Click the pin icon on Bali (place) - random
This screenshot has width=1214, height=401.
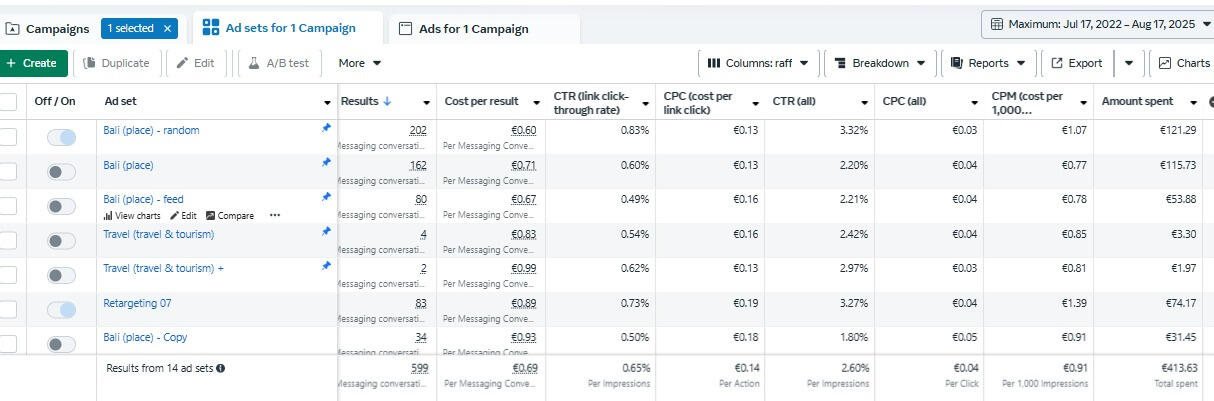(x=326, y=128)
